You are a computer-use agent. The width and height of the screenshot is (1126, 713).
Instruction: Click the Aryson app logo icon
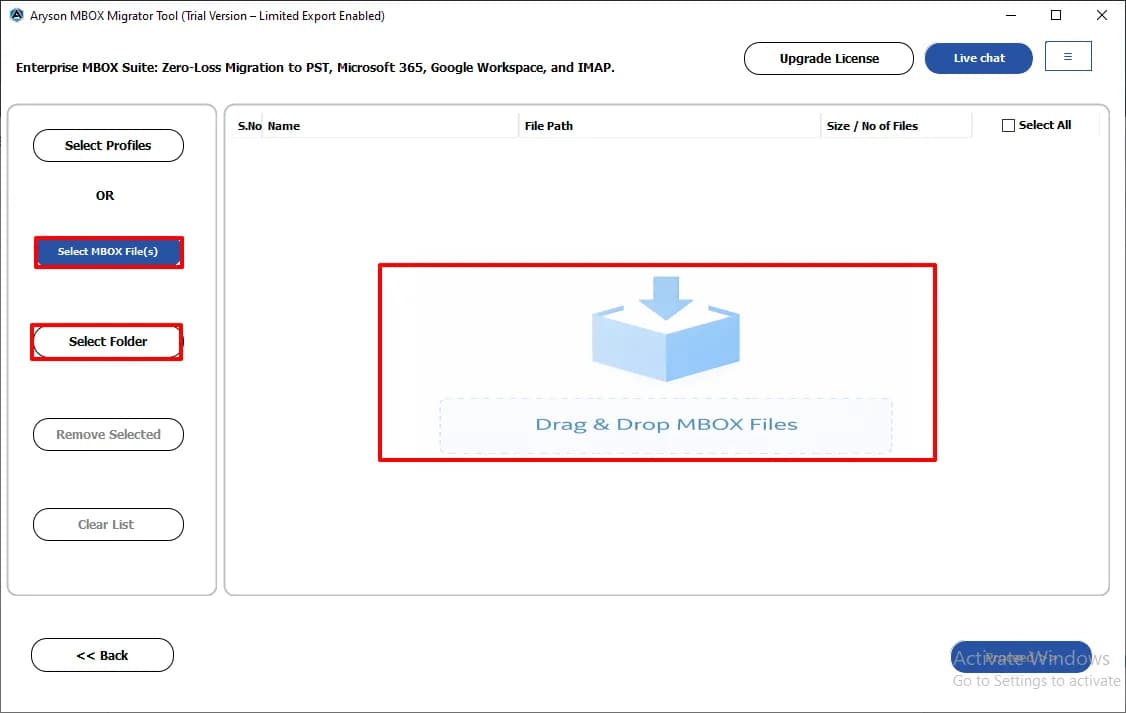pyautogui.click(x=17, y=15)
